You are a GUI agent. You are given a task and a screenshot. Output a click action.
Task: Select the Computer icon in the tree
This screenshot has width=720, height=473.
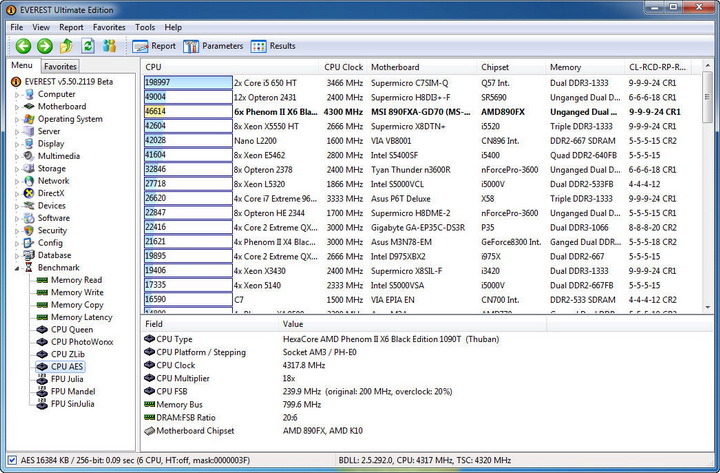(29, 94)
